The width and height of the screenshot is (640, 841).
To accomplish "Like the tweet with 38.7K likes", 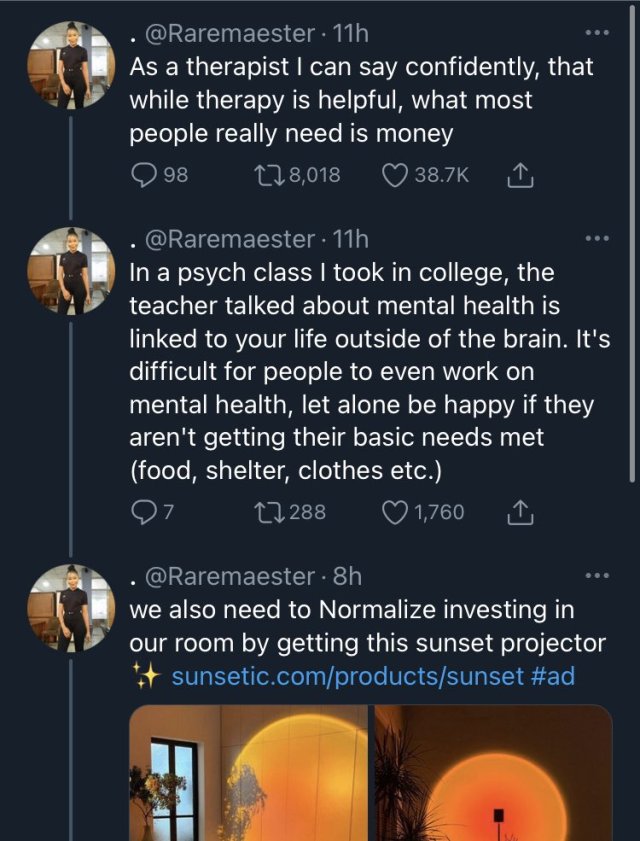I will [394, 176].
